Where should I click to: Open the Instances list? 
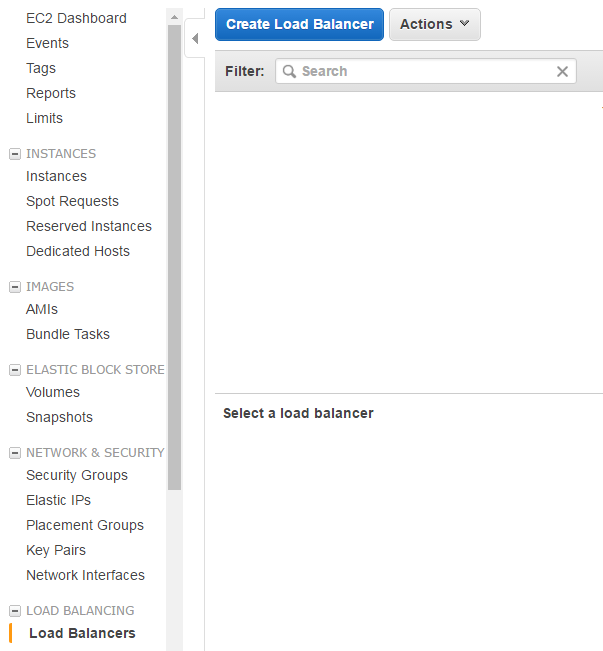56,176
